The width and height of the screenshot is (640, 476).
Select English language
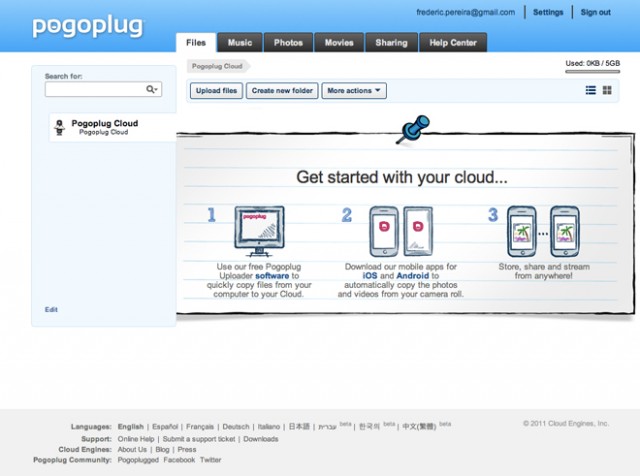tap(131, 427)
